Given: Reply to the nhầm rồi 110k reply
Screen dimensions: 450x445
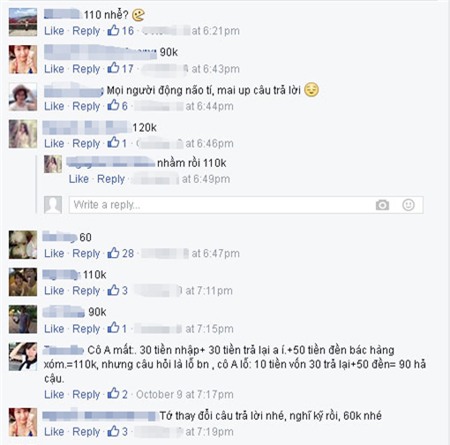Looking at the screenshot, I should point(111,179).
